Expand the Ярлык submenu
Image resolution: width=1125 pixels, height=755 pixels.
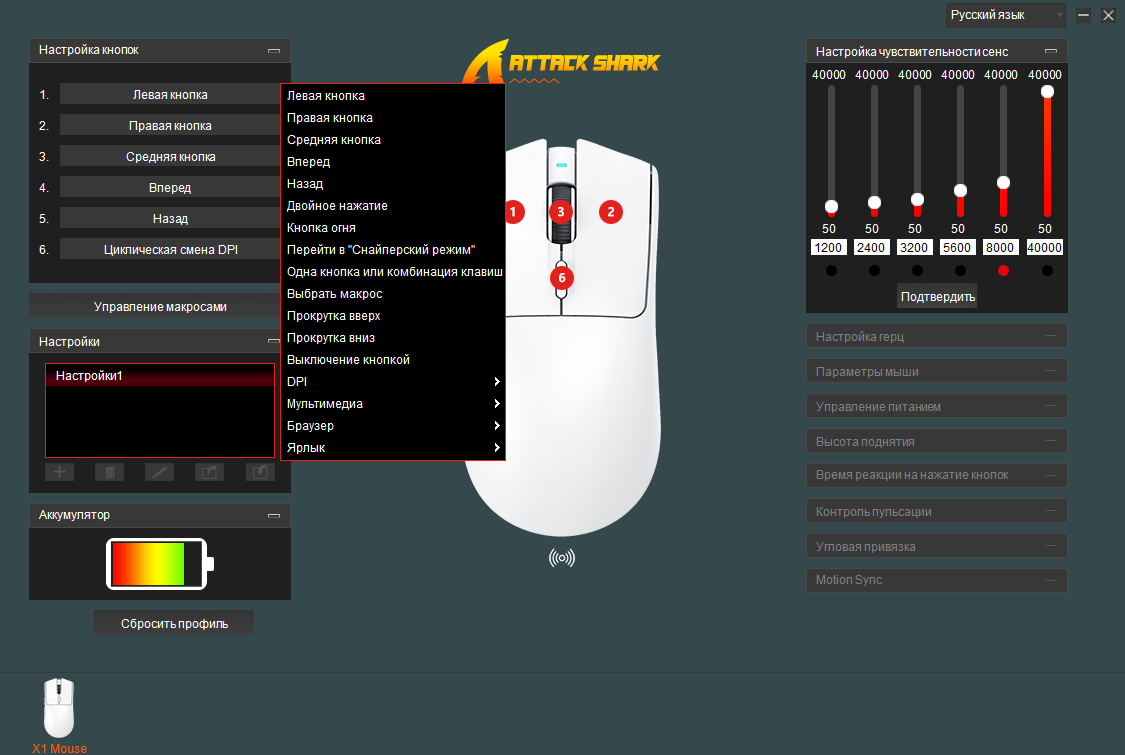coord(393,448)
